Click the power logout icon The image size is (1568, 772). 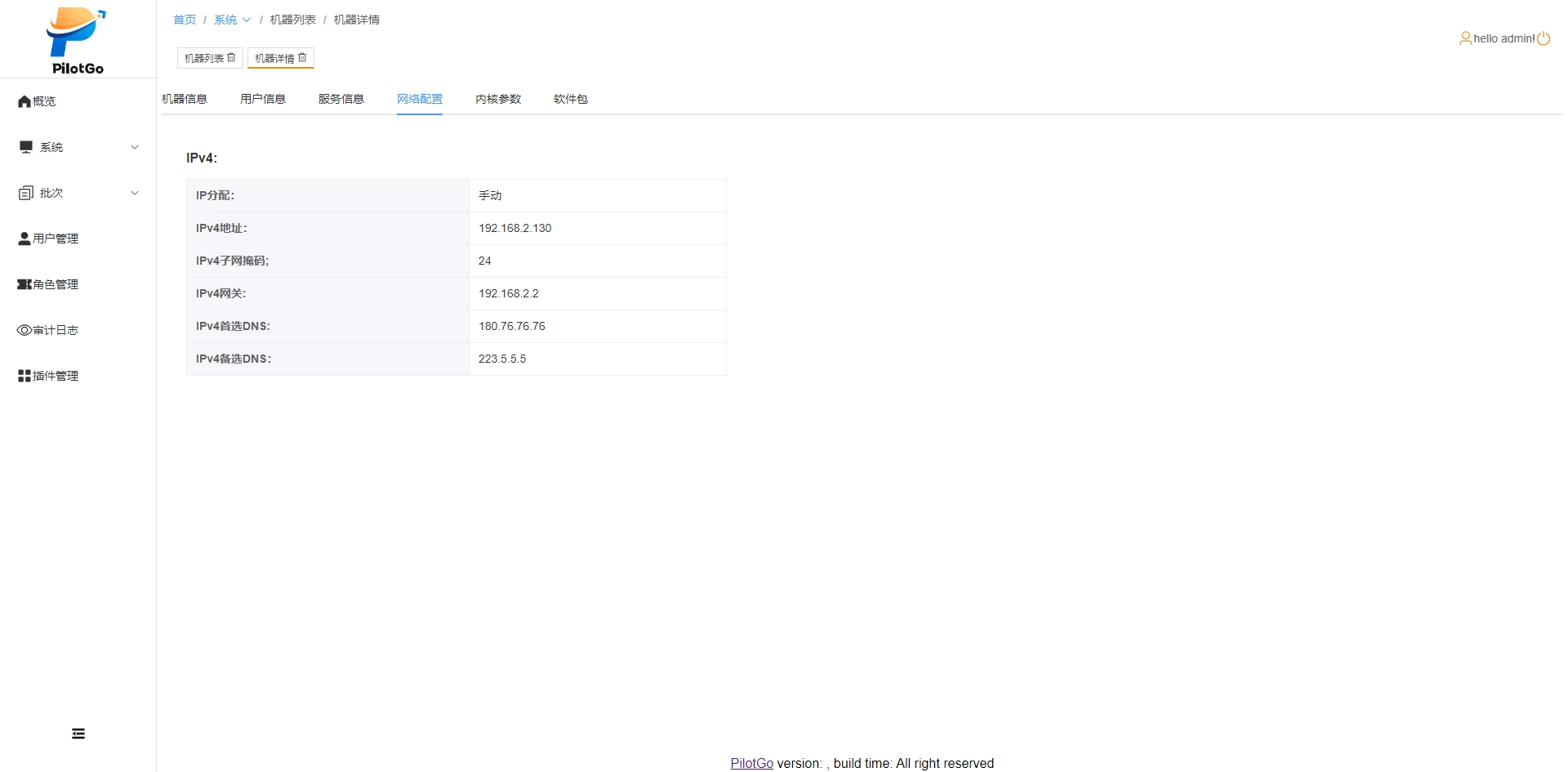[1543, 38]
